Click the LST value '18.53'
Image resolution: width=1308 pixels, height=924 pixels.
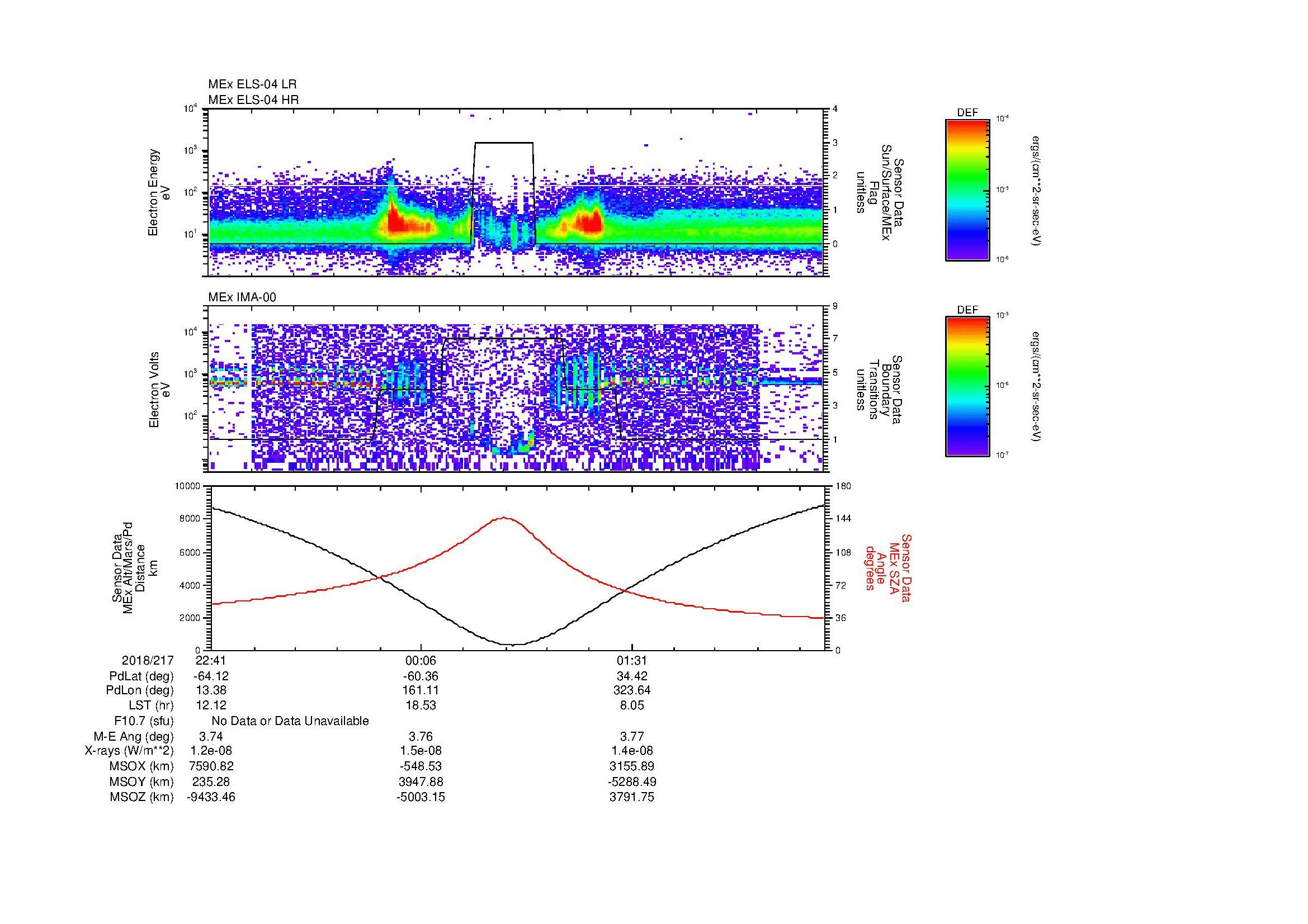coord(421,705)
